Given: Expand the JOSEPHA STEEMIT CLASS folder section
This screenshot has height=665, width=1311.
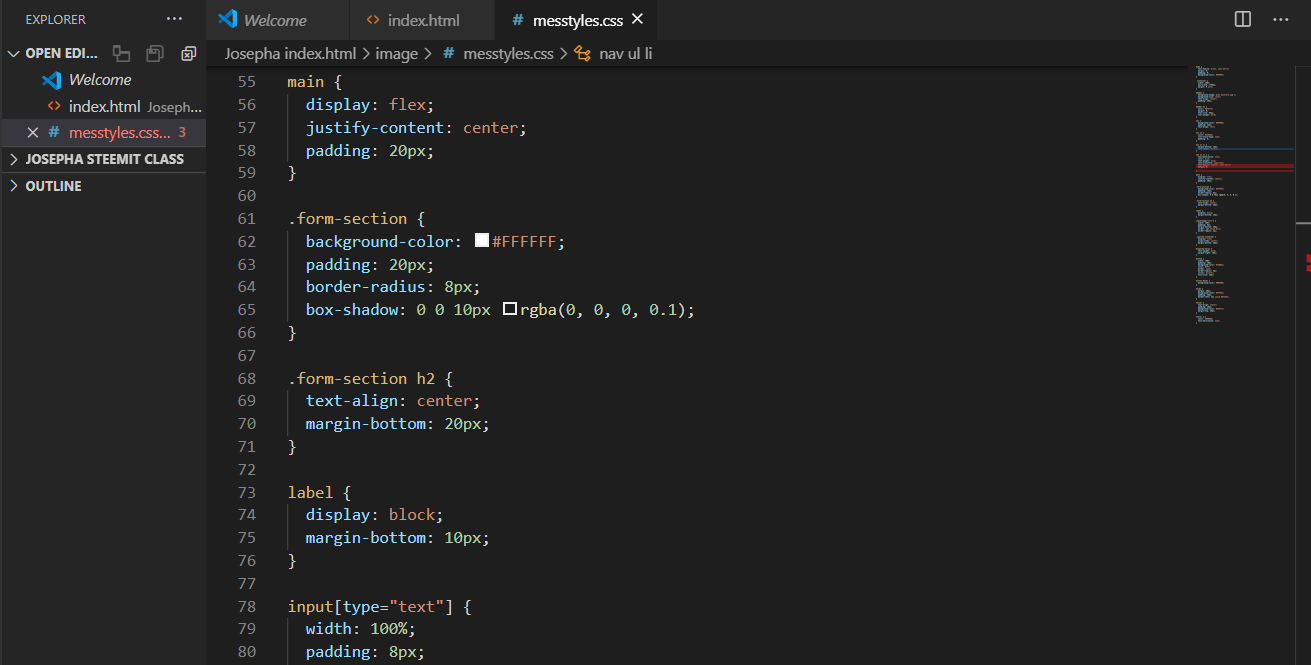Looking at the screenshot, I should (x=103, y=159).
